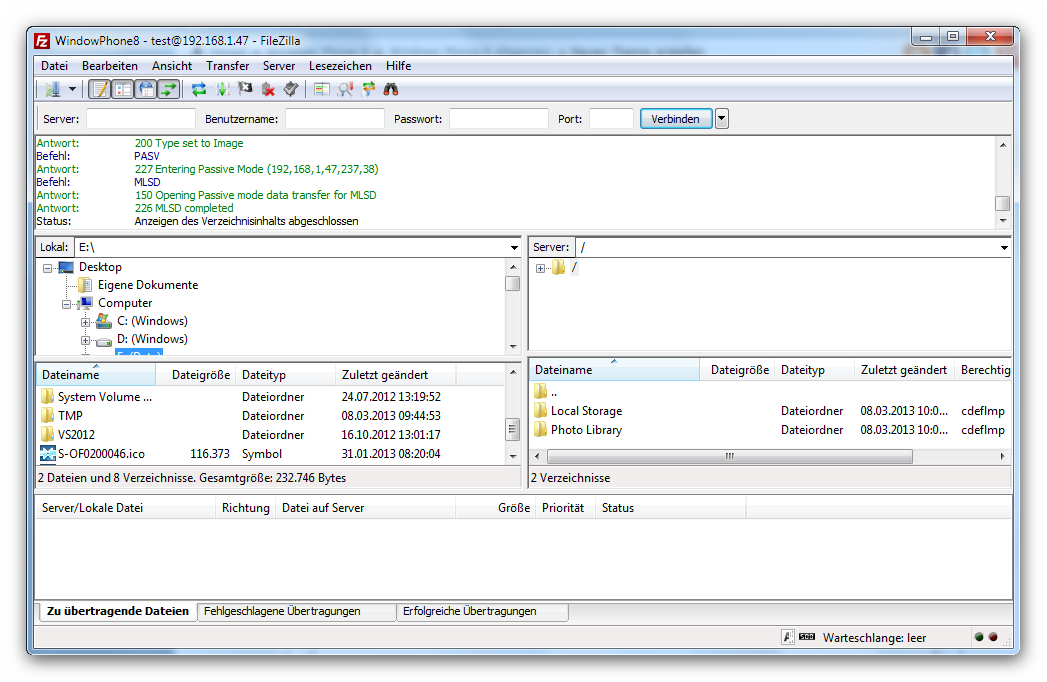1047x682 pixels.
Task: Toggle the local directory tree display
Action: coord(123,89)
